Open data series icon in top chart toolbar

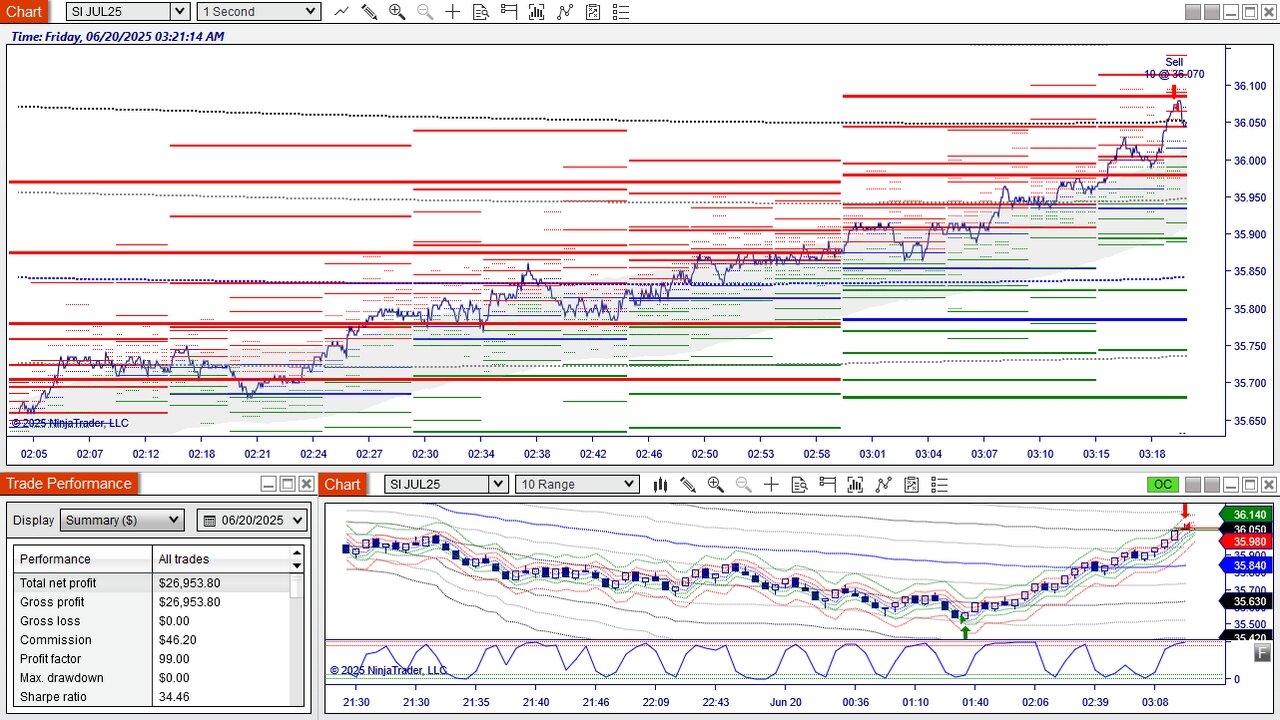[537, 12]
